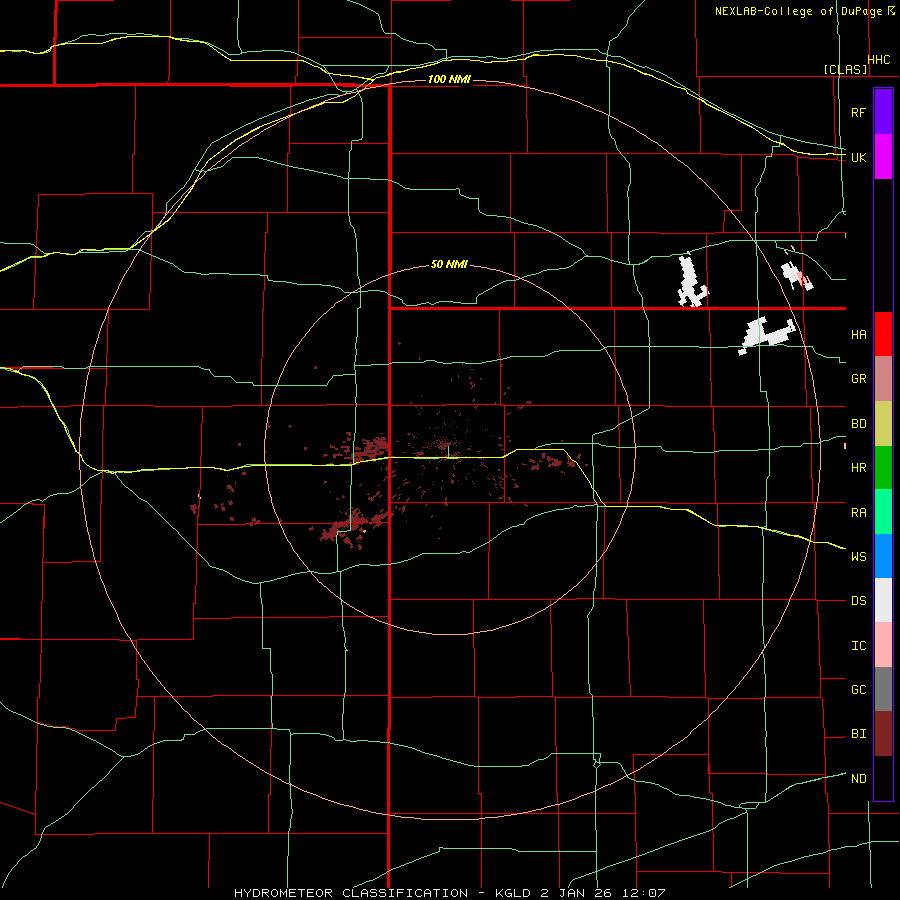This screenshot has width=900, height=900.
Task: Click the [CLAS] label
Action: coord(845,69)
